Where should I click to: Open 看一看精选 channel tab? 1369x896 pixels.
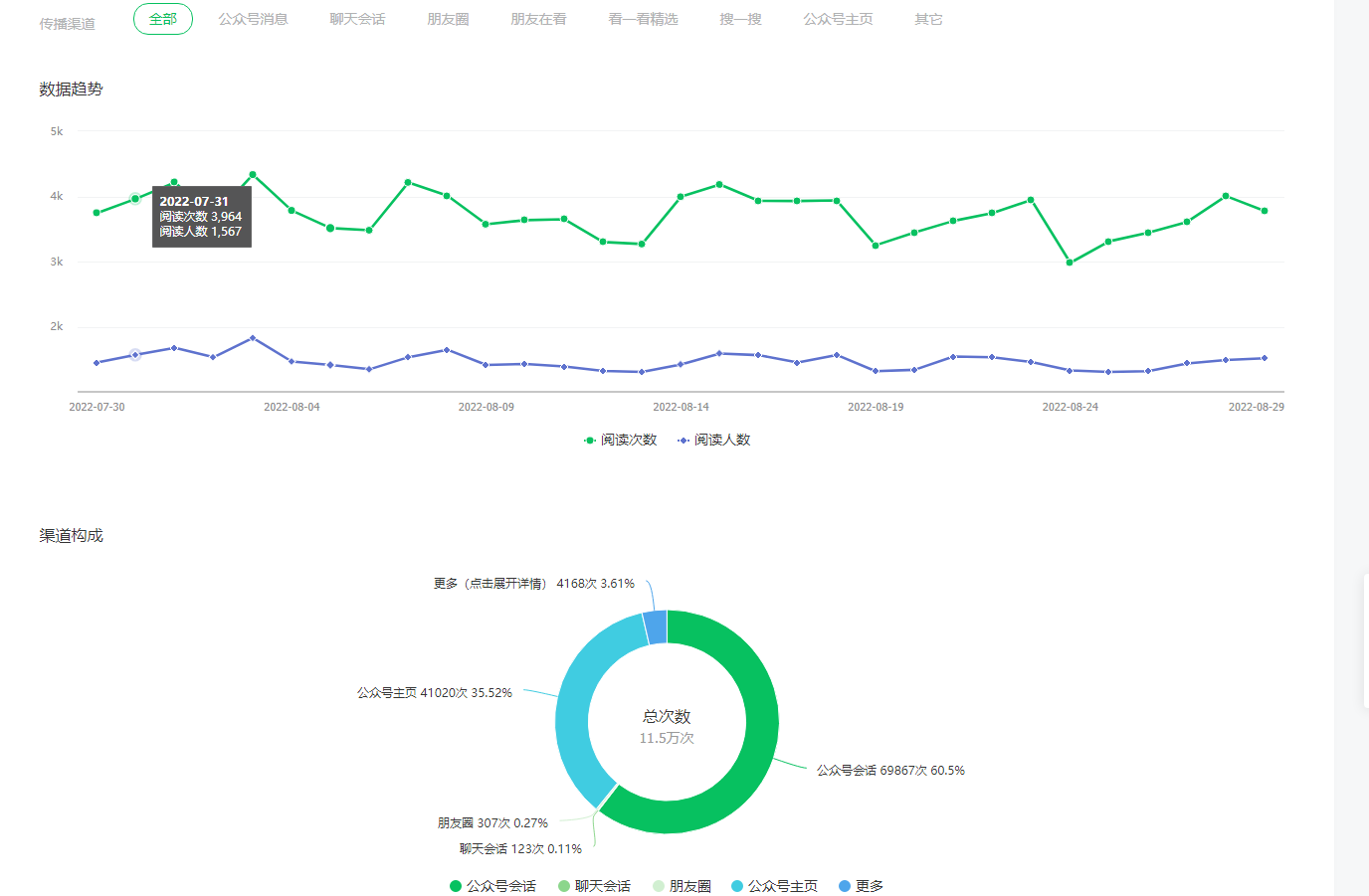(x=643, y=19)
